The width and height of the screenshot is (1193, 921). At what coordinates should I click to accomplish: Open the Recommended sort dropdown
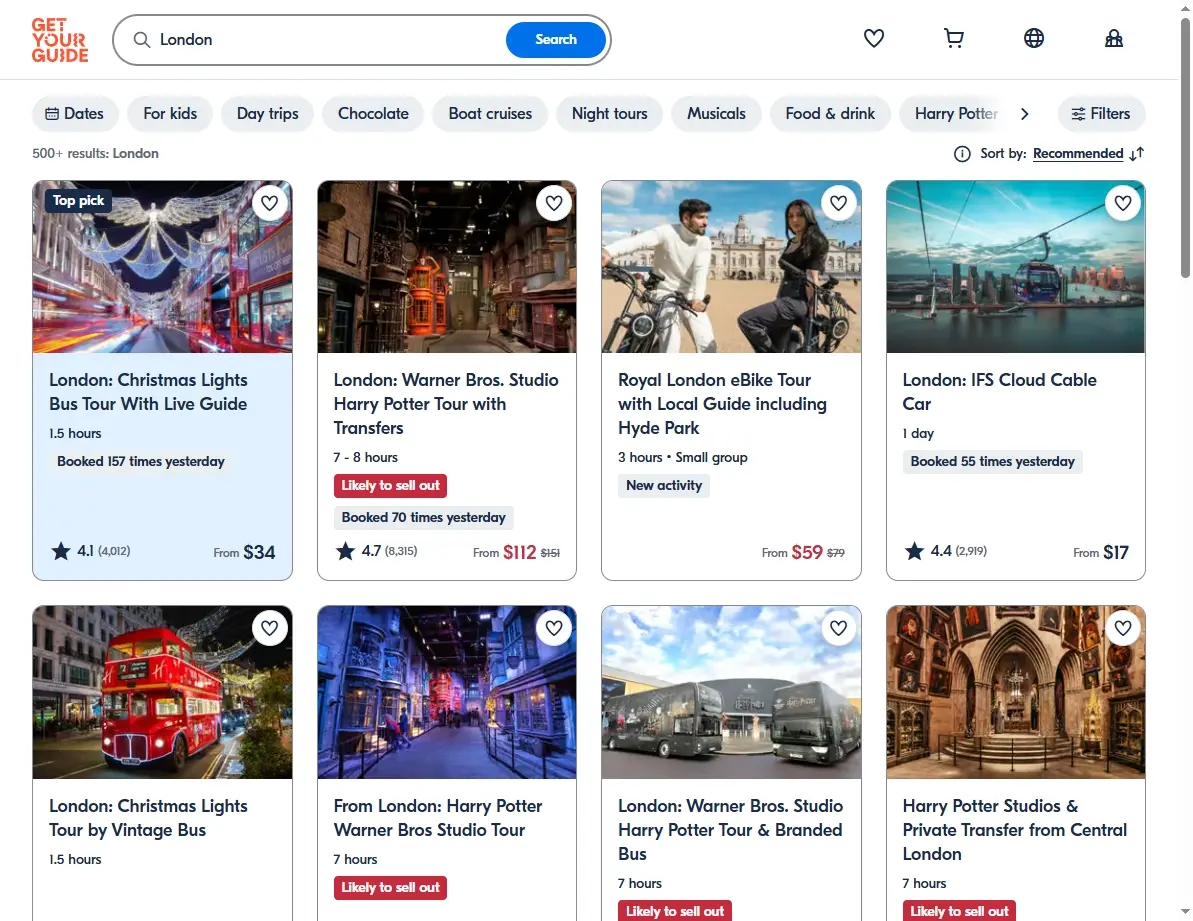1077,154
